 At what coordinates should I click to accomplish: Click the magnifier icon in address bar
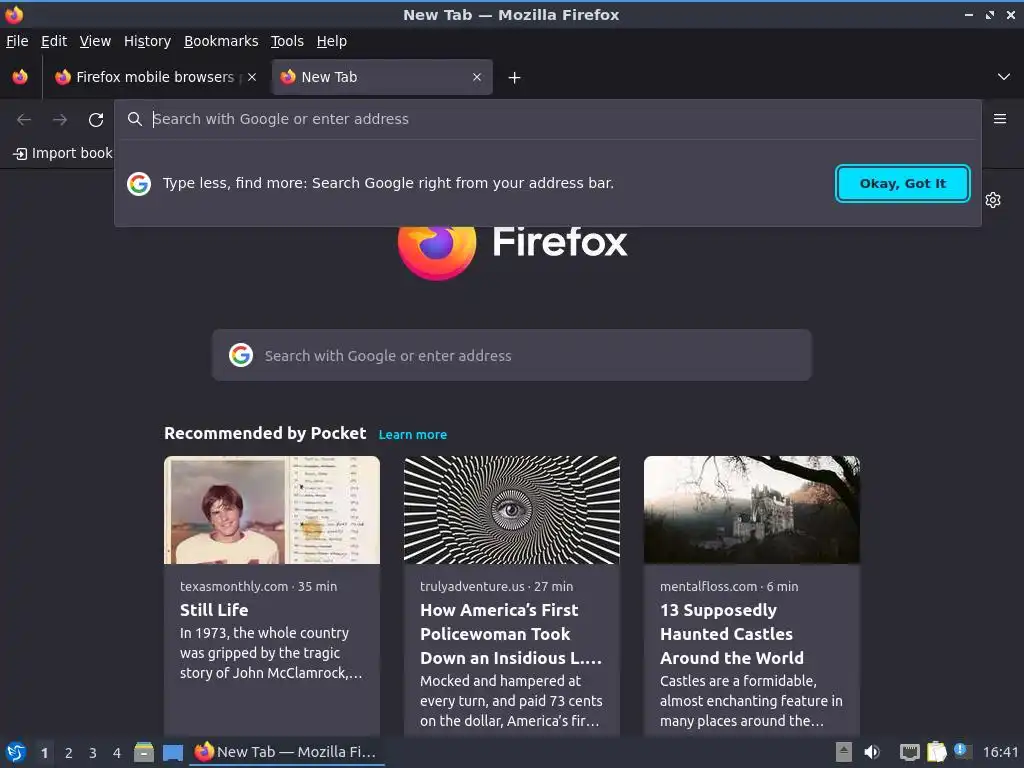[135, 119]
